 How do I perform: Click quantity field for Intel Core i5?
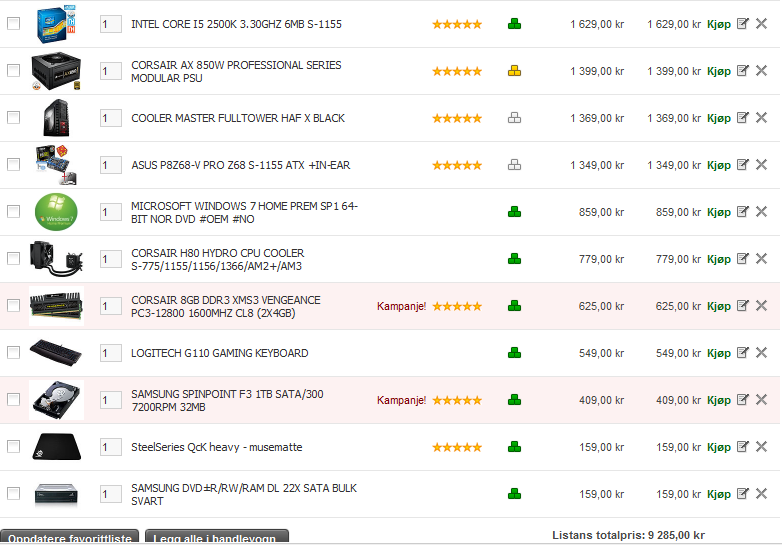pos(111,24)
